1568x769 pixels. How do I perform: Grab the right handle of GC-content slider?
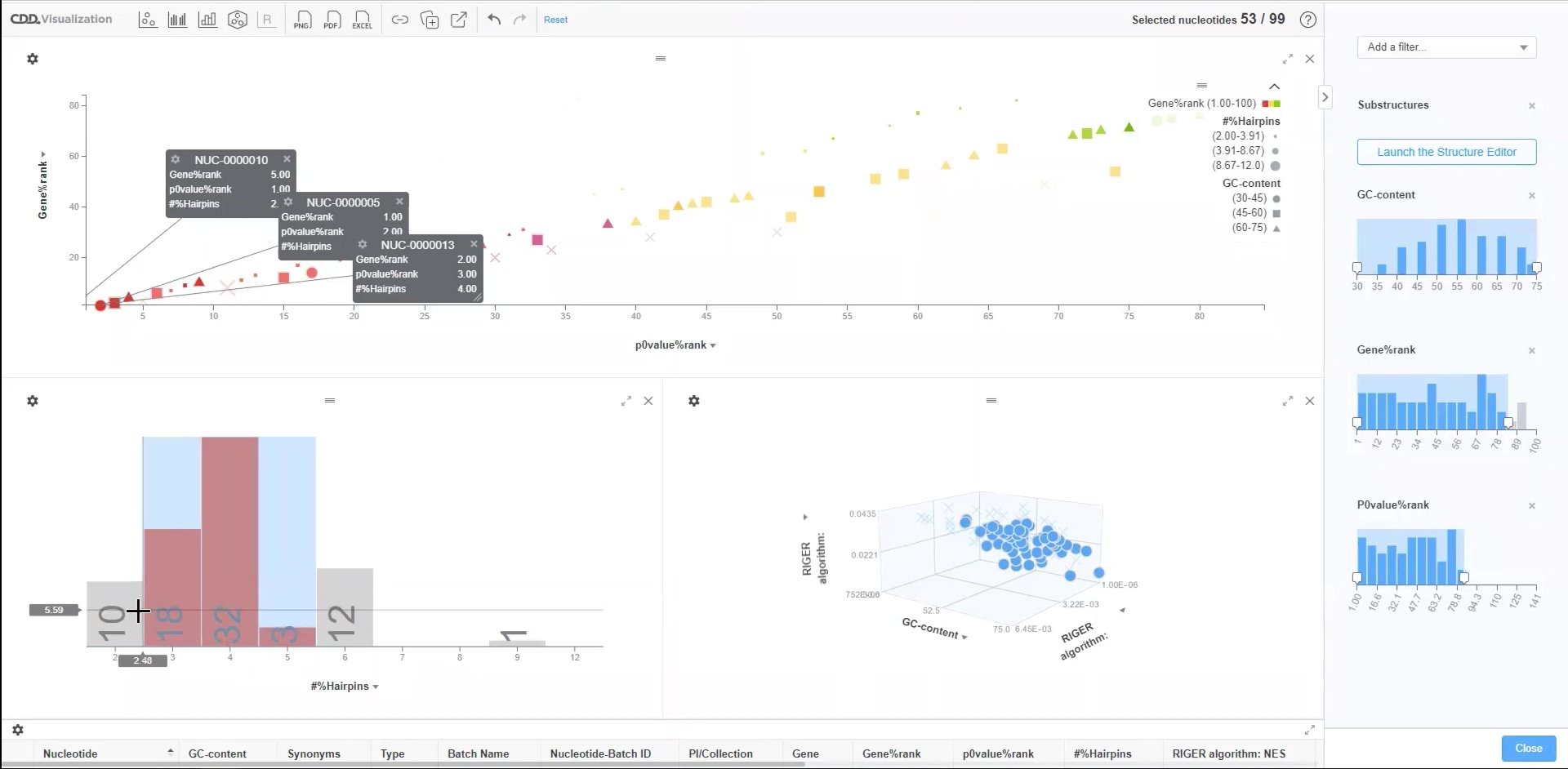point(1536,268)
